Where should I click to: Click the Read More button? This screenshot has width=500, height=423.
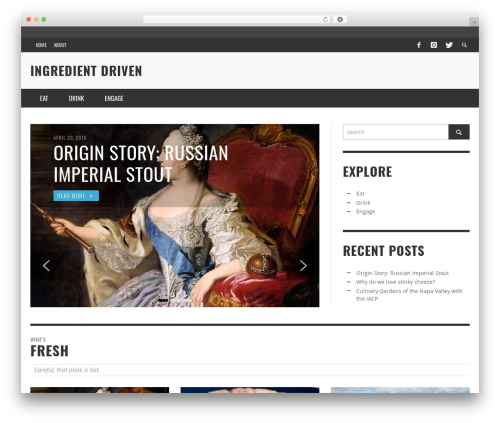coord(76,196)
